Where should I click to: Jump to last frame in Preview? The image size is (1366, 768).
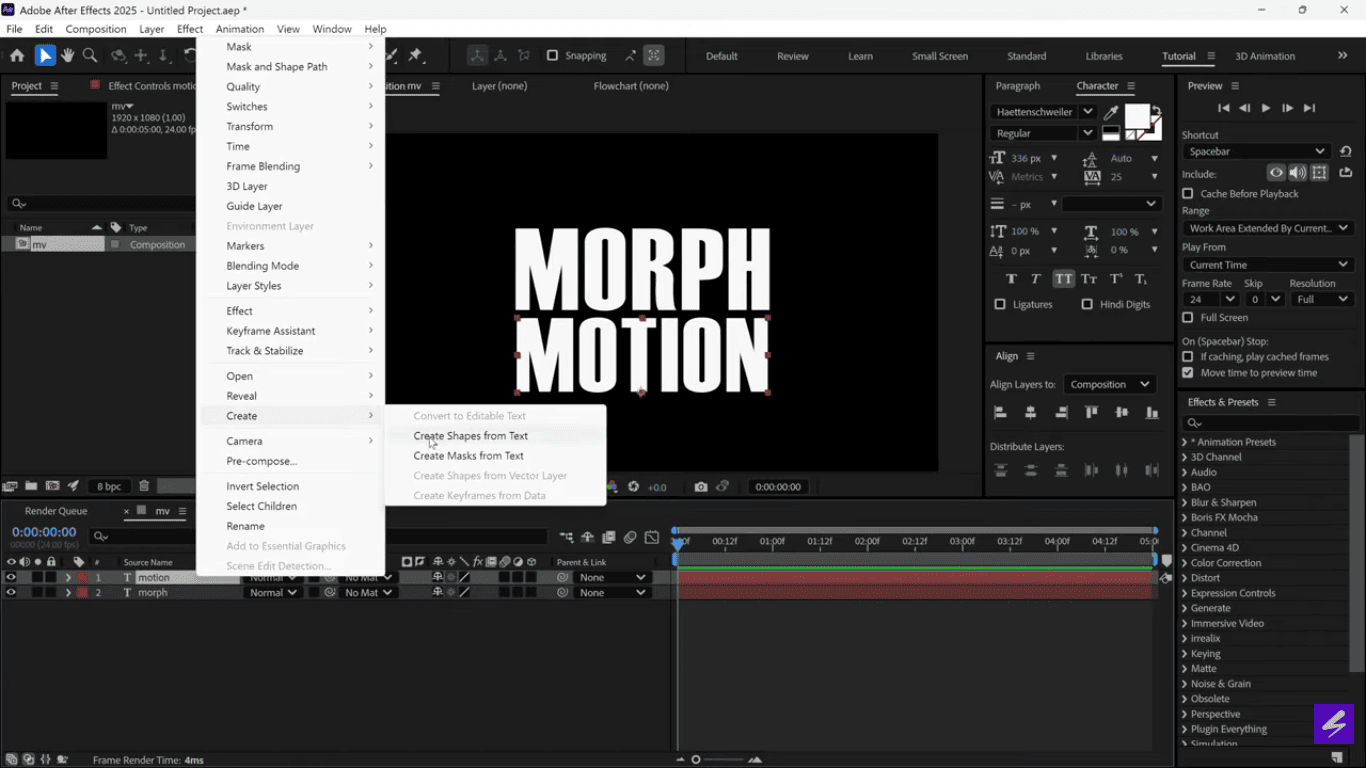(x=1309, y=108)
